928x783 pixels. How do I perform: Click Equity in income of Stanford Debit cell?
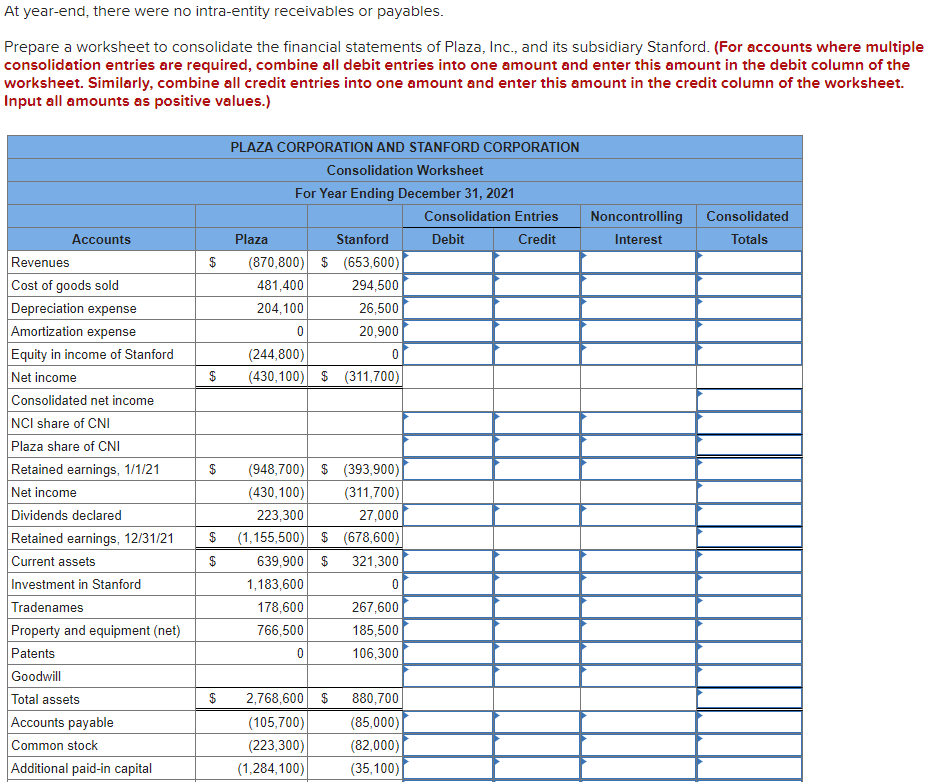[448, 355]
